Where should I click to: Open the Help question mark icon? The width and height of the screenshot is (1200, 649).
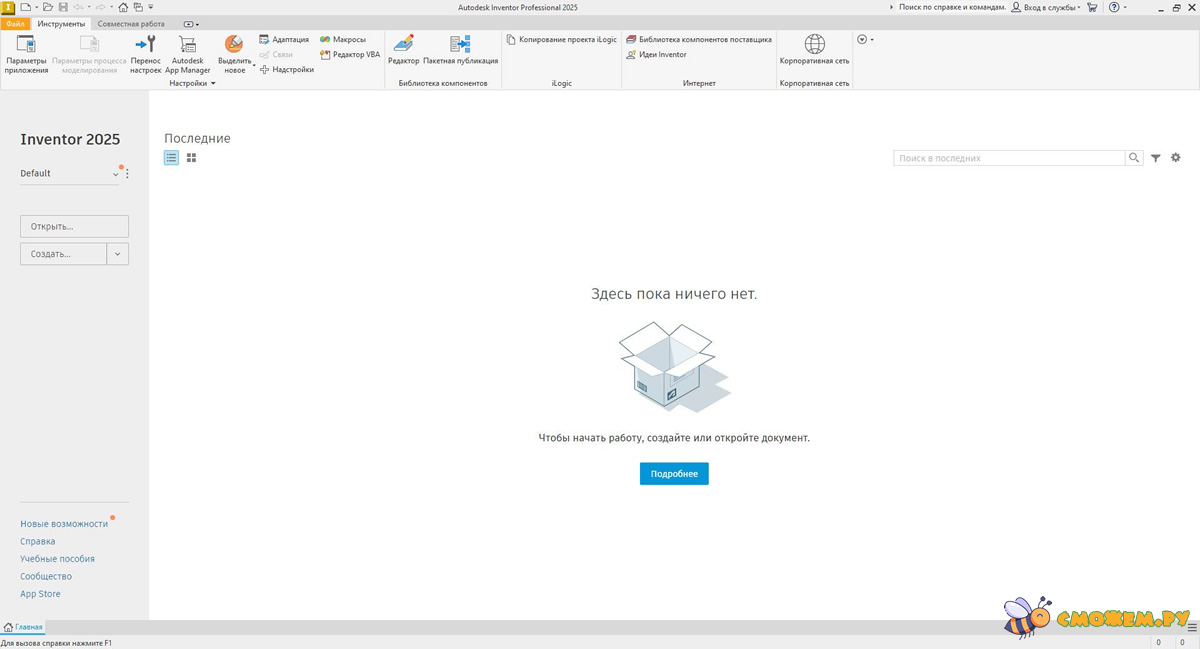tap(1114, 7)
